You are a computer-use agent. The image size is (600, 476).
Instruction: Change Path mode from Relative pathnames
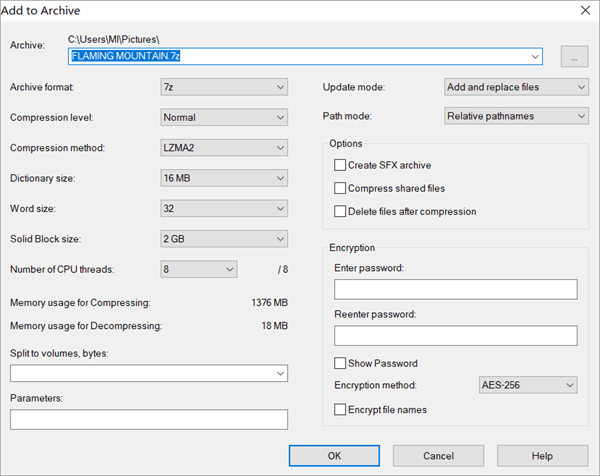tap(516, 116)
